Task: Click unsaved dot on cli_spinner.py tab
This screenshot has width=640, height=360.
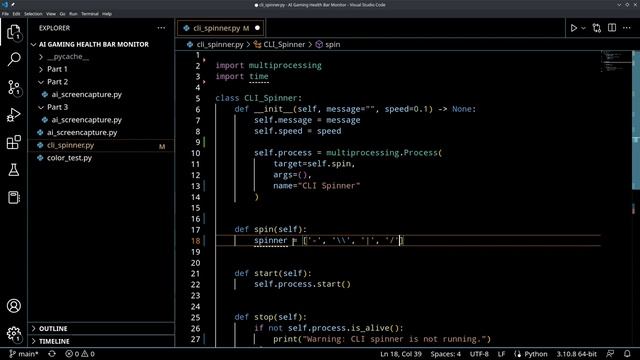Action: 257,28
